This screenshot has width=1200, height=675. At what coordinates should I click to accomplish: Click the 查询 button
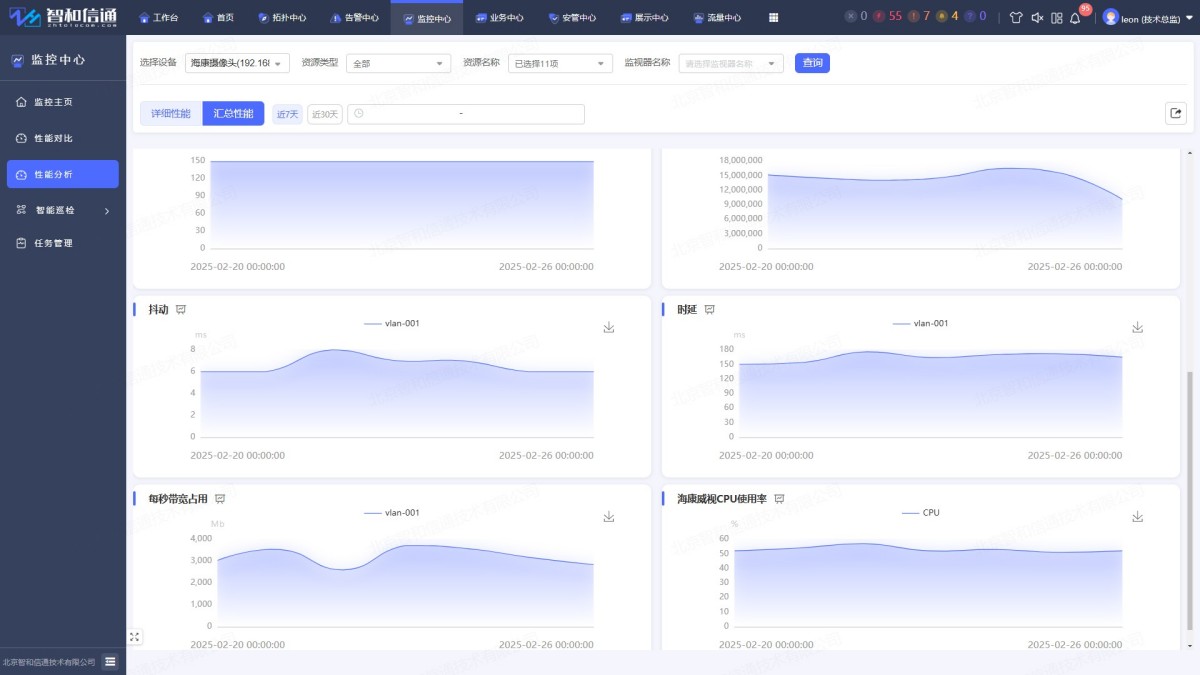[812, 63]
